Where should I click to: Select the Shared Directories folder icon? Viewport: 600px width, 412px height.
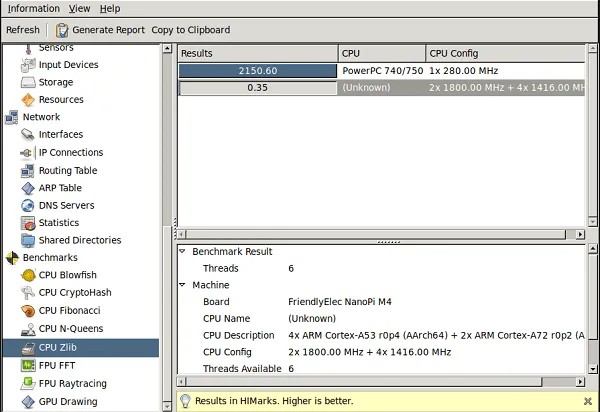pos(28,240)
